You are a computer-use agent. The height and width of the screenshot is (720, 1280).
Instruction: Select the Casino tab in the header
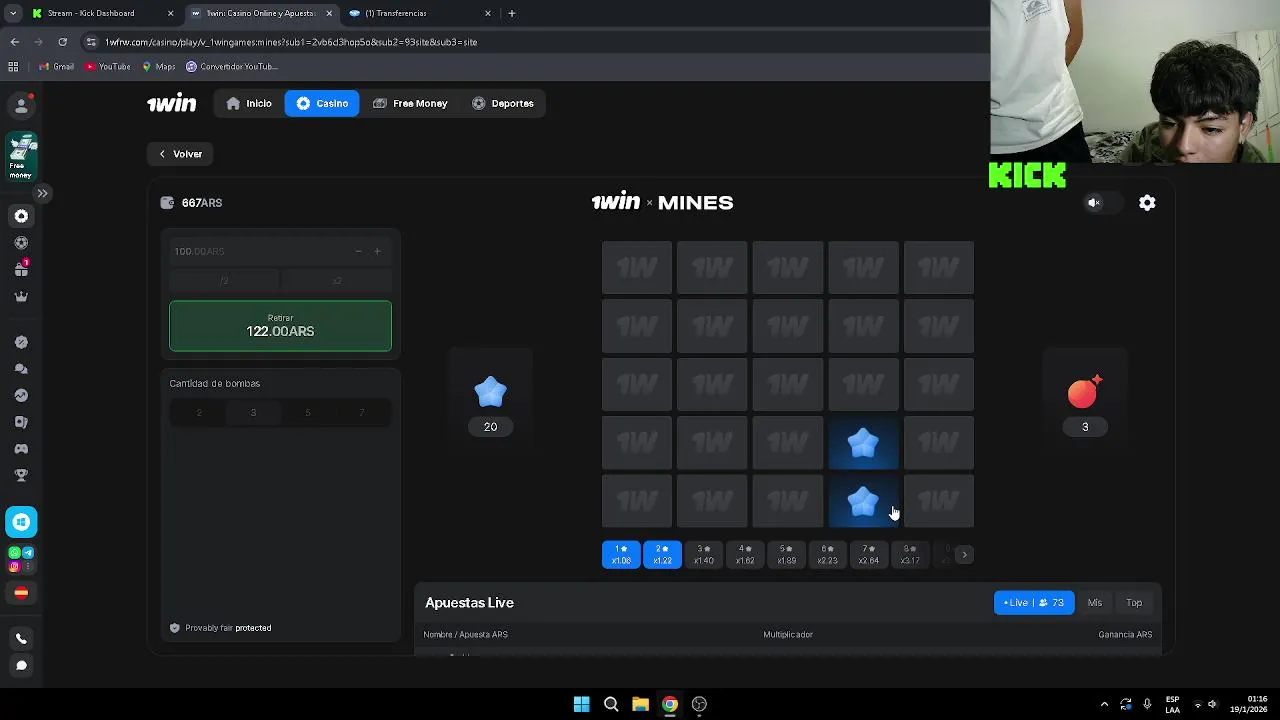322,103
